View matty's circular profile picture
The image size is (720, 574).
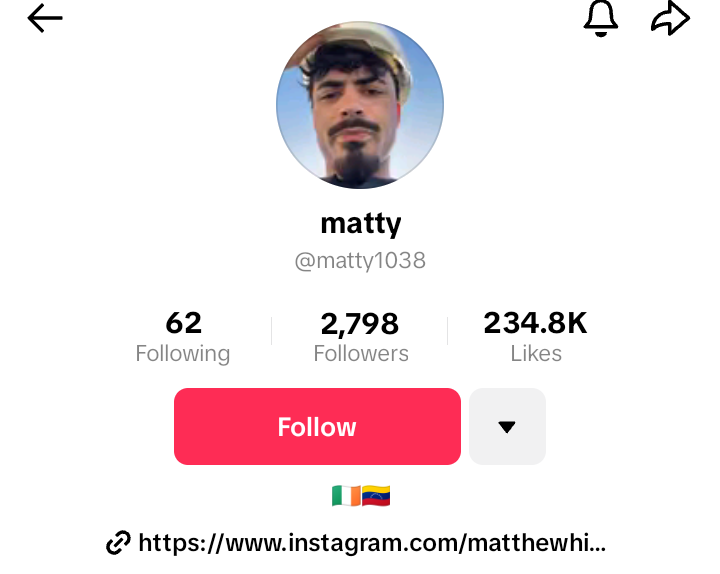tap(360, 105)
